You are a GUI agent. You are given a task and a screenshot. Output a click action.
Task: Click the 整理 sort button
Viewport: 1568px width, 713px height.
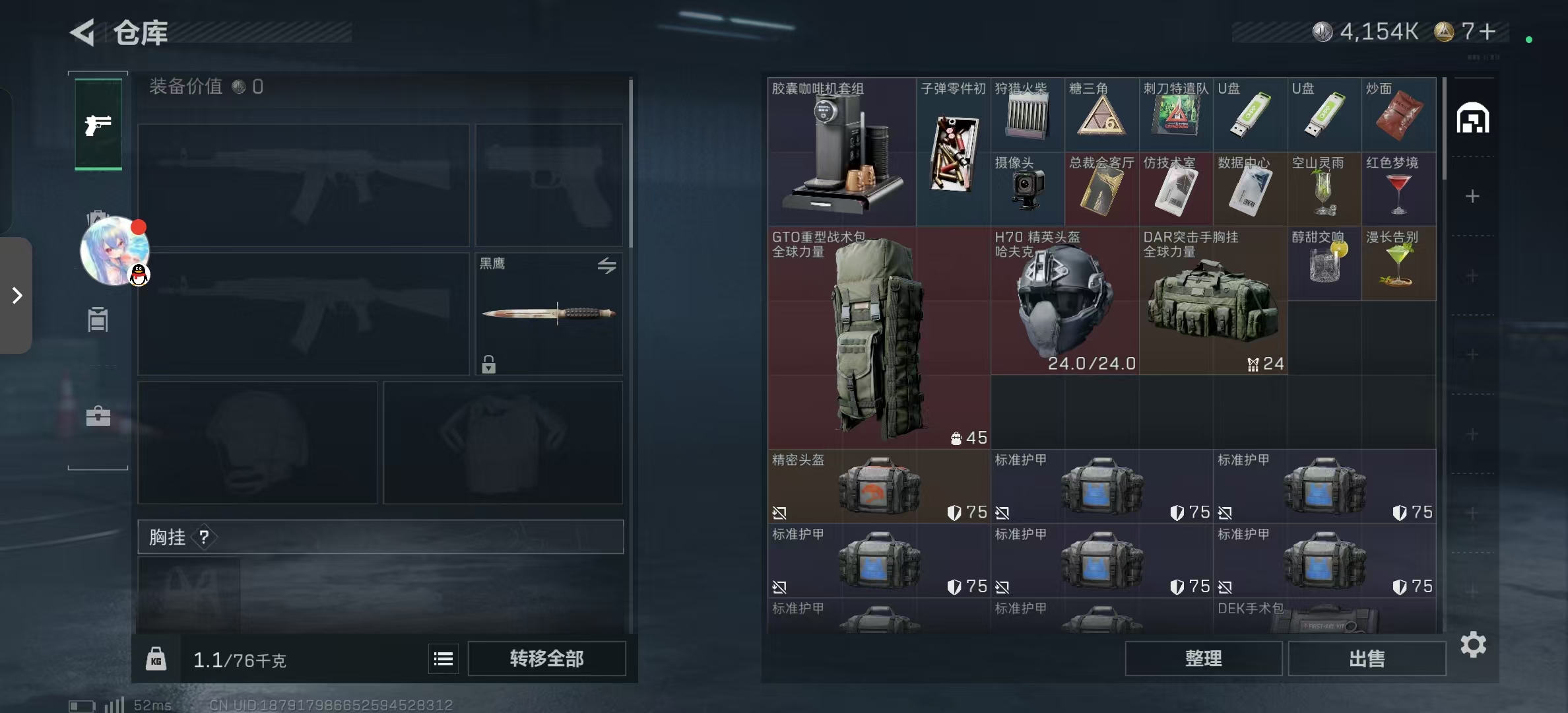click(1203, 658)
